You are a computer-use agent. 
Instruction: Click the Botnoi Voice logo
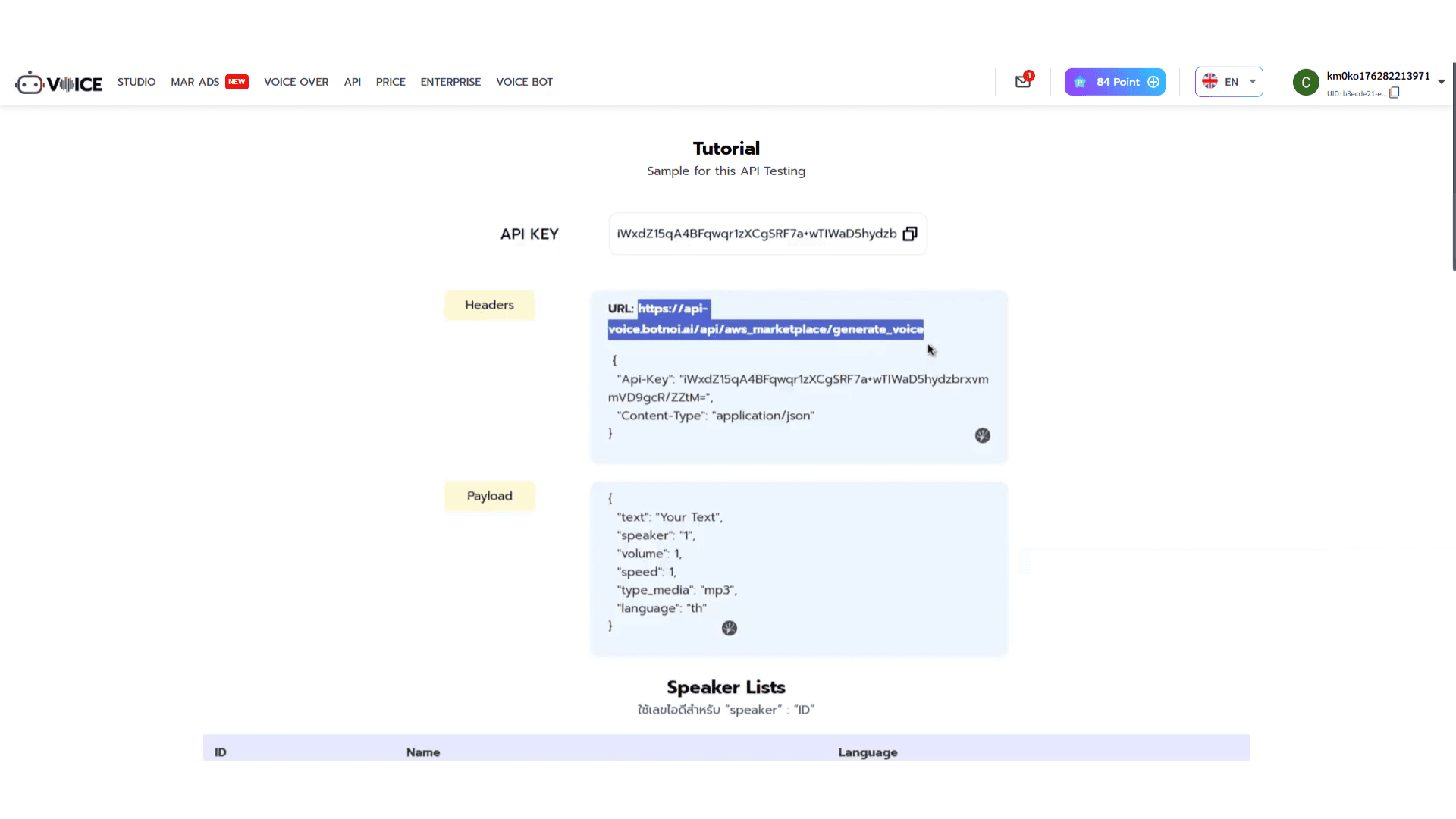(x=59, y=83)
